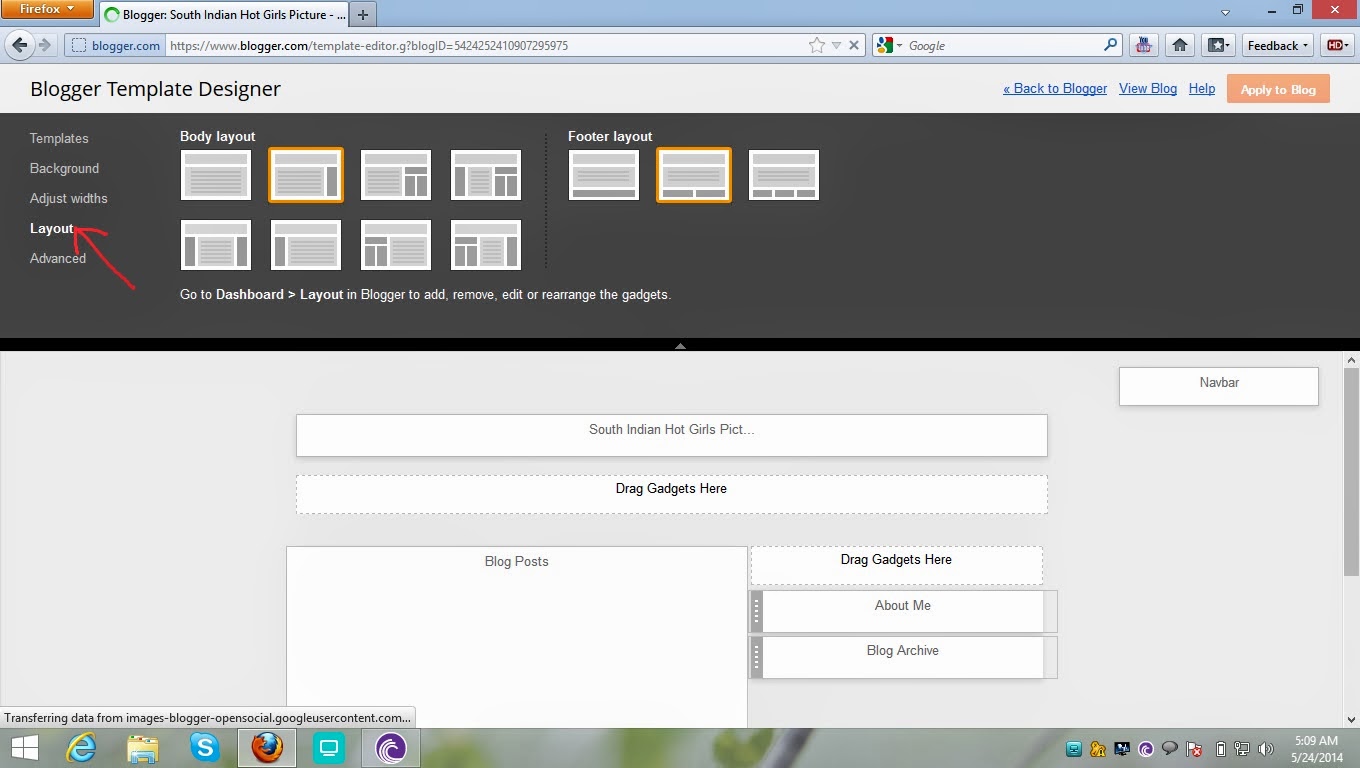1360x768 pixels.
Task: Expand the address bar history dropdown
Action: pos(837,45)
